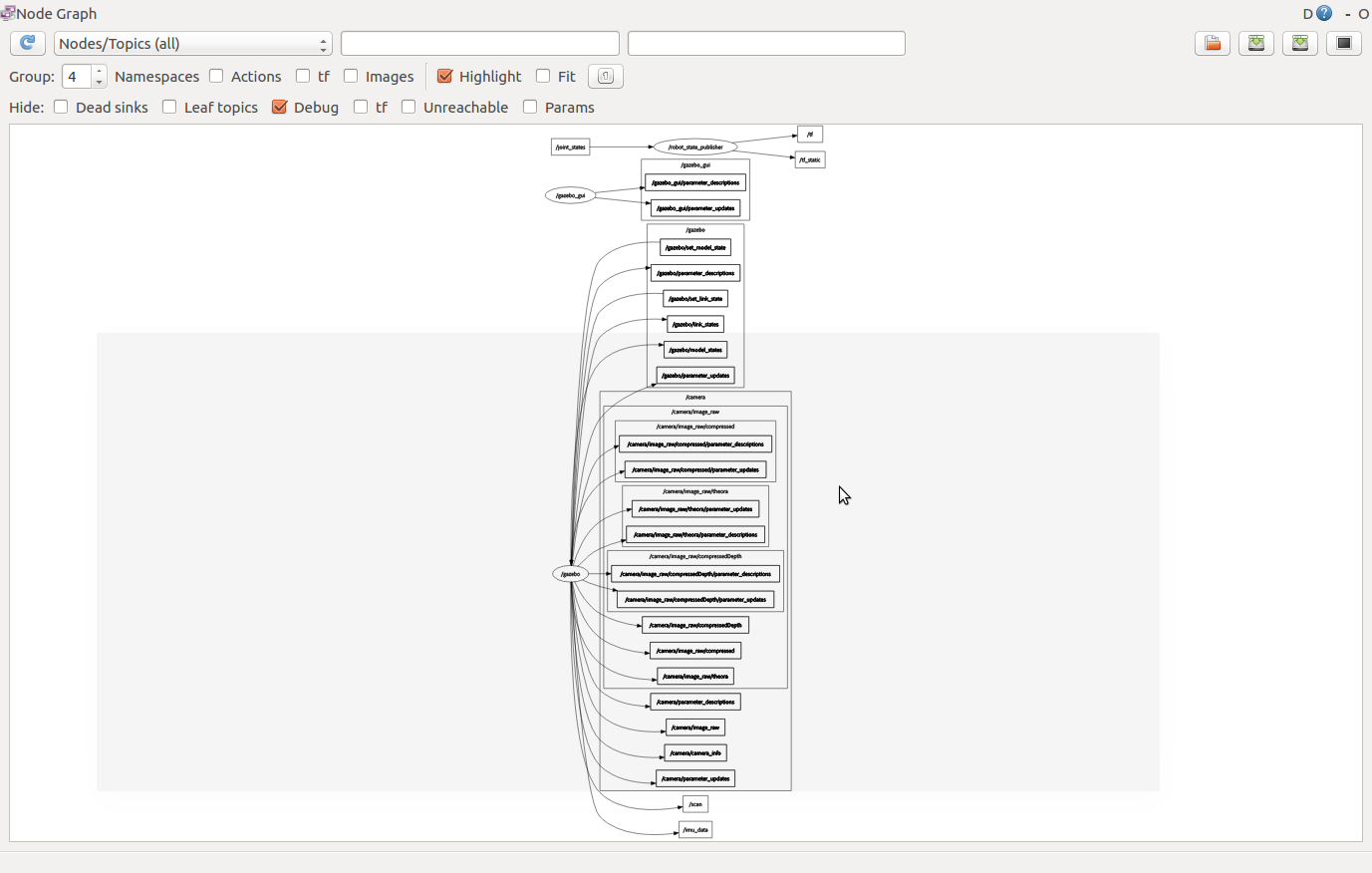Load DOT graph from file icon
Viewport: 1372px width, 873px height.
click(1213, 43)
